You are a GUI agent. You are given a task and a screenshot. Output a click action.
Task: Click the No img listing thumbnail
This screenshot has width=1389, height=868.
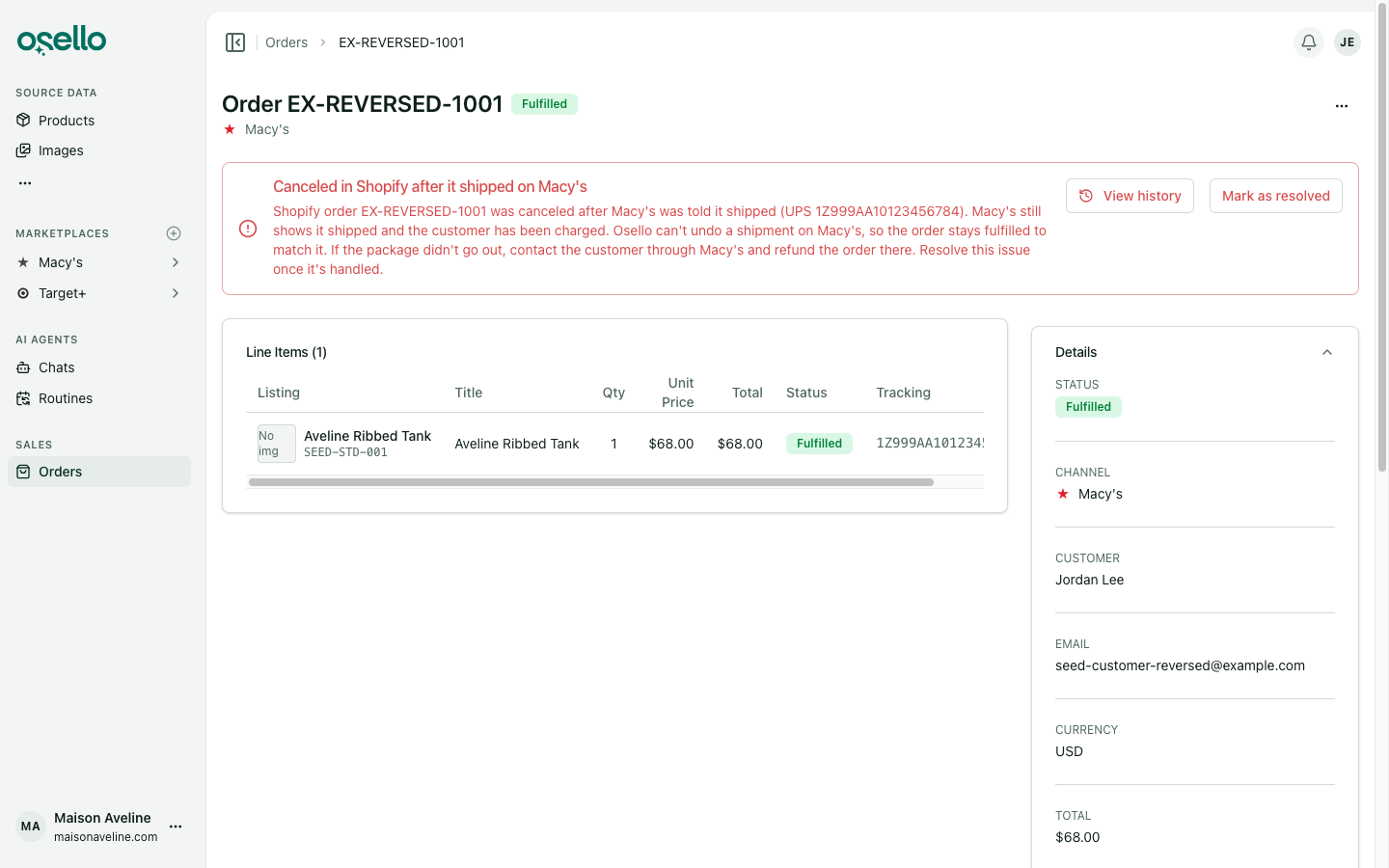(277, 444)
